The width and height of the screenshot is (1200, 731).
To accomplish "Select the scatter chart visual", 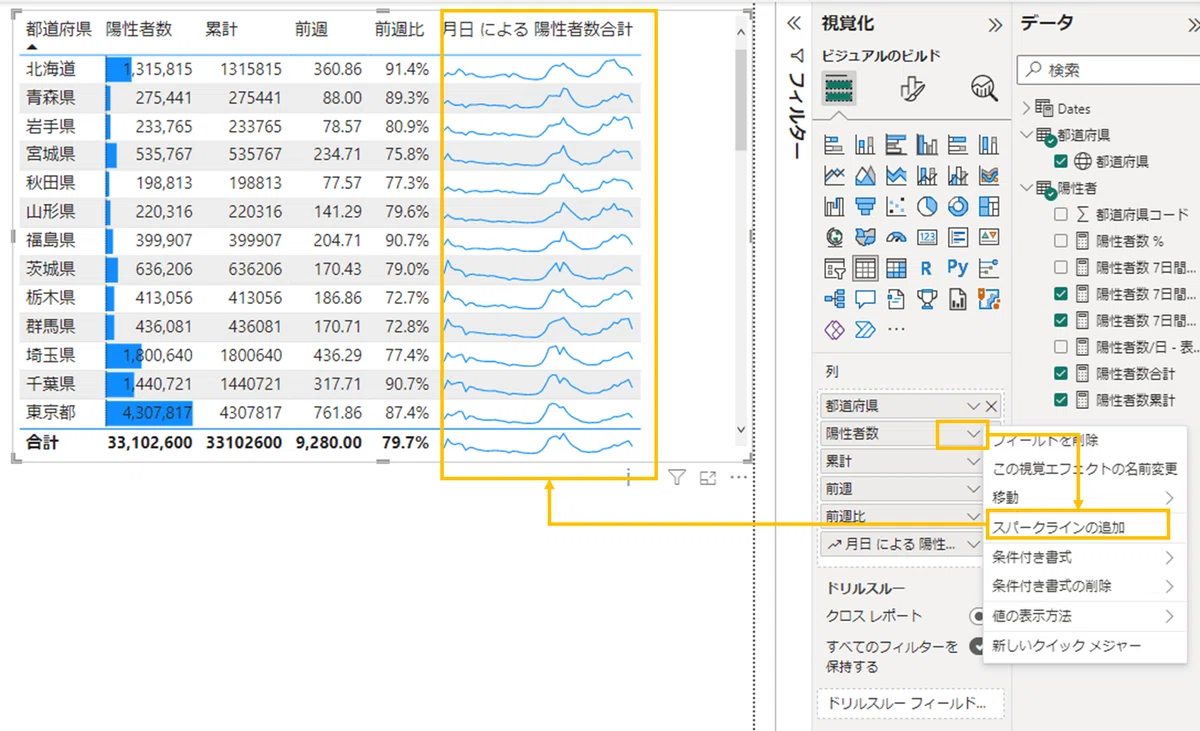I will 896,207.
